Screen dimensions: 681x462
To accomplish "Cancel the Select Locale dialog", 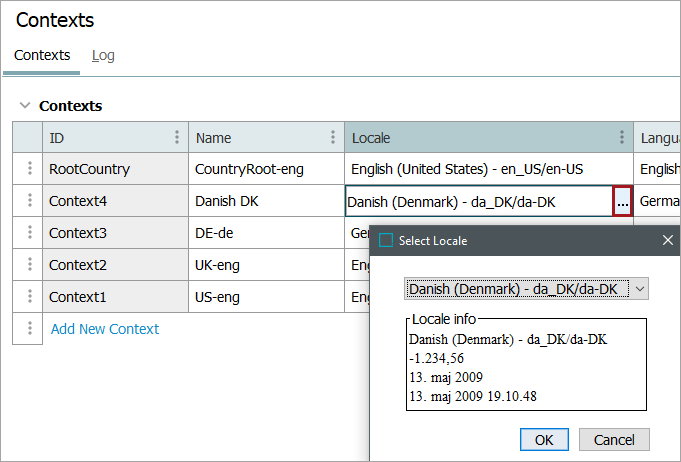I will (x=614, y=440).
